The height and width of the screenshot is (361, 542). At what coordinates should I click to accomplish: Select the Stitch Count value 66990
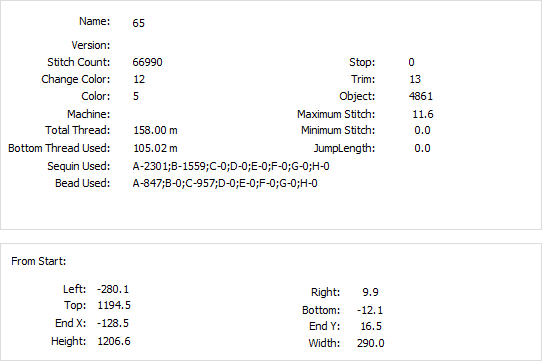coord(147,62)
